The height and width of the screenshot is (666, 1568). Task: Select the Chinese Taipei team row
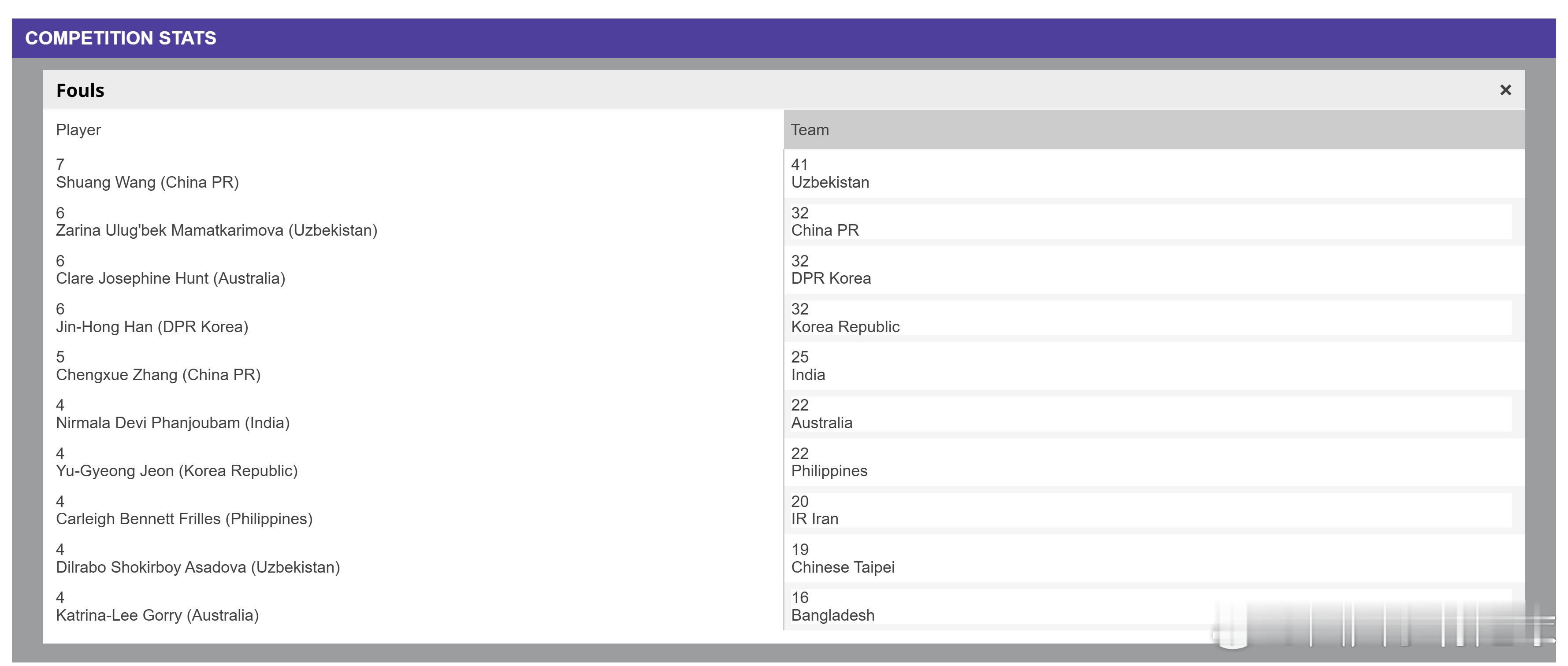click(843, 567)
